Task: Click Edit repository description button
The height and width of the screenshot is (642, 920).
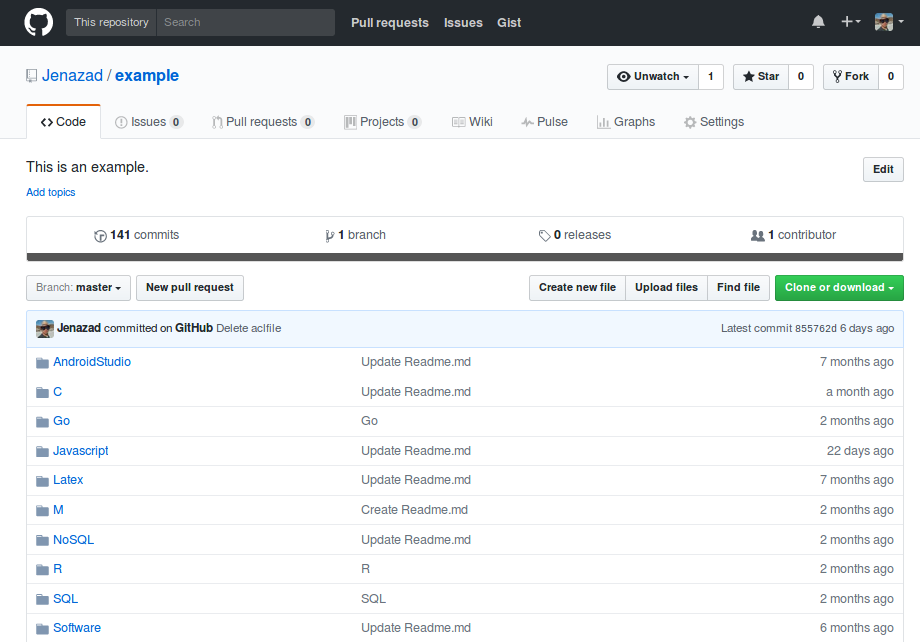Action: (x=883, y=170)
